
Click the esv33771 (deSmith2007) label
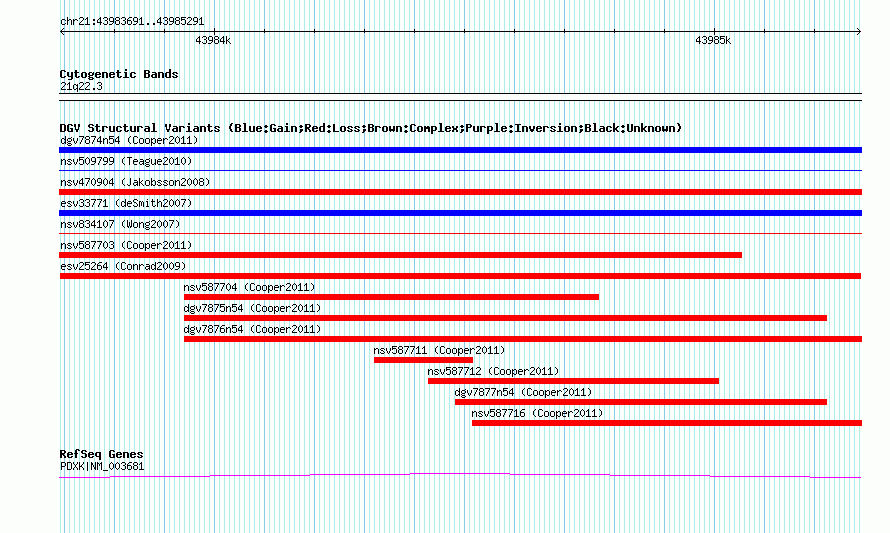[126, 203]
